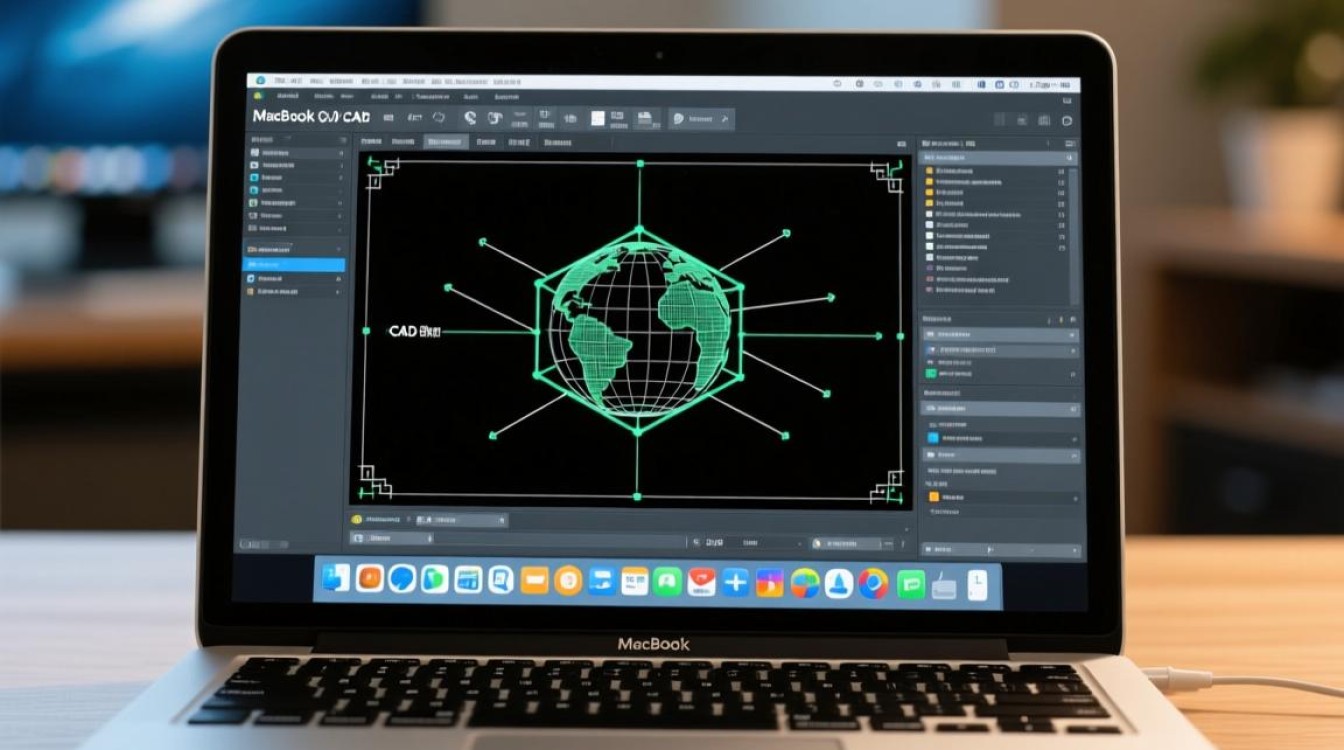
Task: Open the printer icon in the CAD toolbar
Action: point(646,118)
